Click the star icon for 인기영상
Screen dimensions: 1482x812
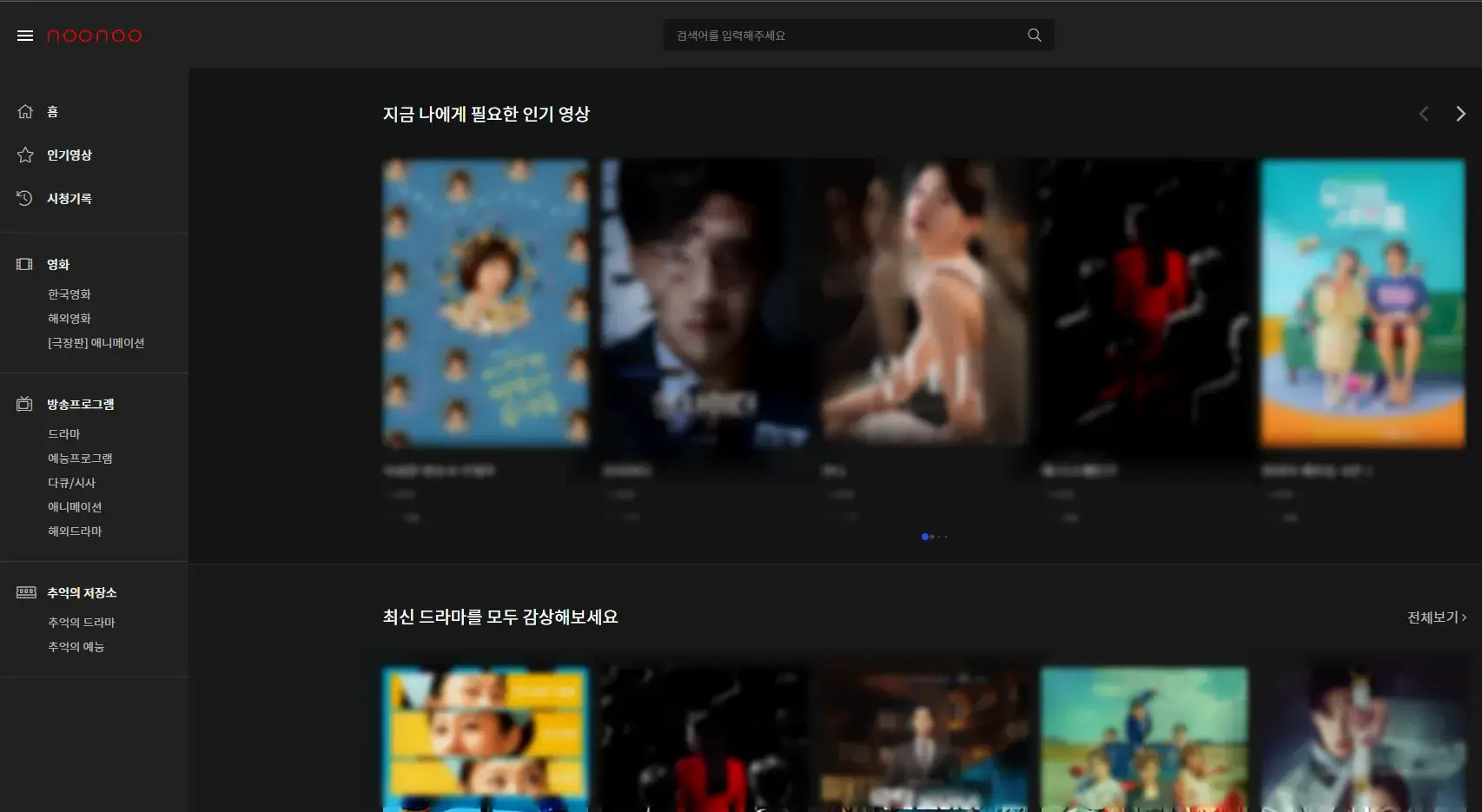[25, 155]
